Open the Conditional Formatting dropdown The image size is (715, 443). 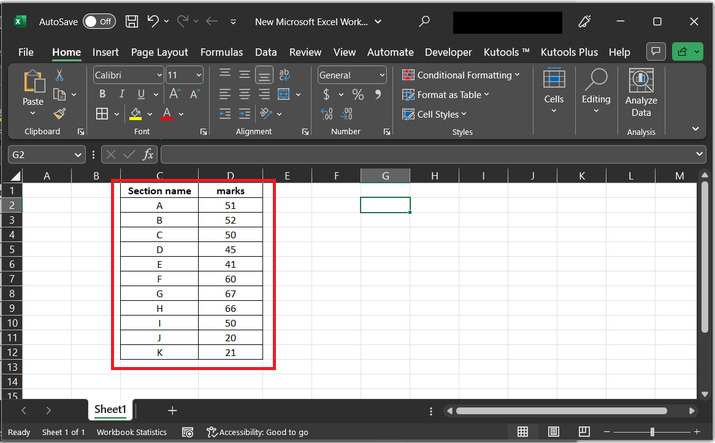pyautogui.click(x=461, y=75)
